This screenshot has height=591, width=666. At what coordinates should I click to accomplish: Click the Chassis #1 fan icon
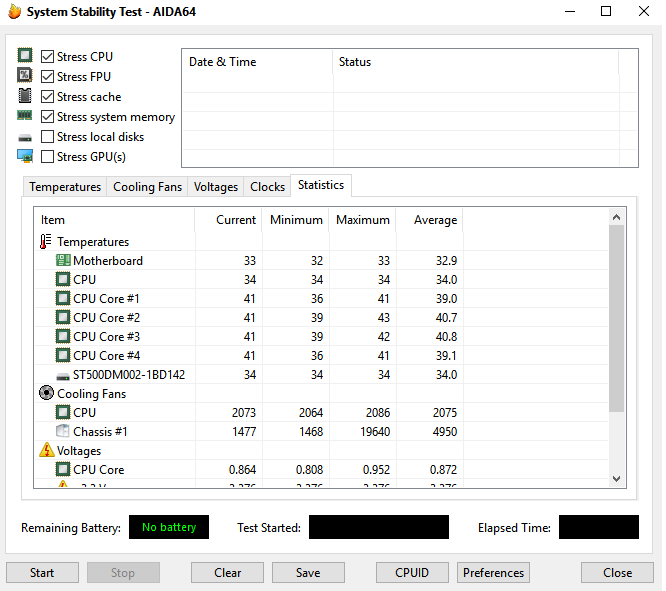pos(63,432)
